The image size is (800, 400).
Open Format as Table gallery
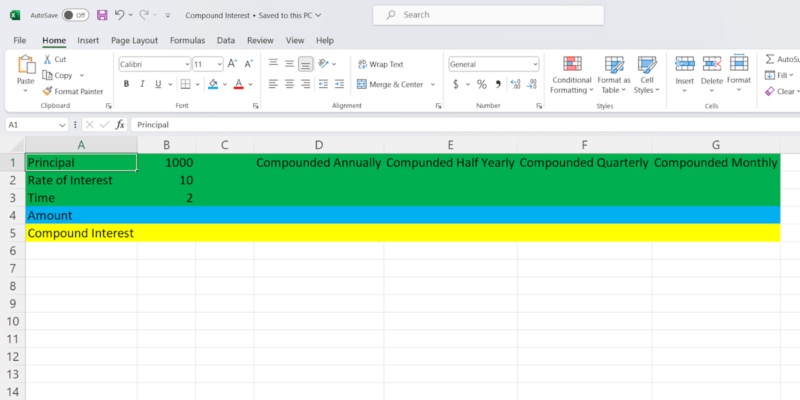pyautogui.click(x=614, y=75)
